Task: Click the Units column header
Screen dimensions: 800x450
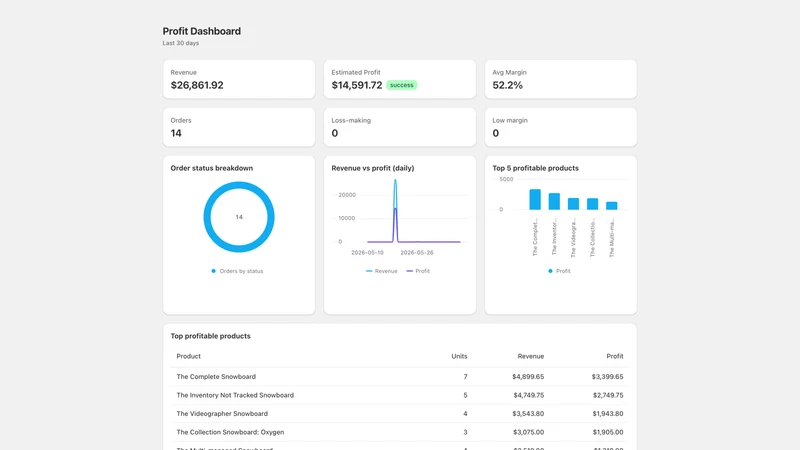Action: click(x=459, y=356)
